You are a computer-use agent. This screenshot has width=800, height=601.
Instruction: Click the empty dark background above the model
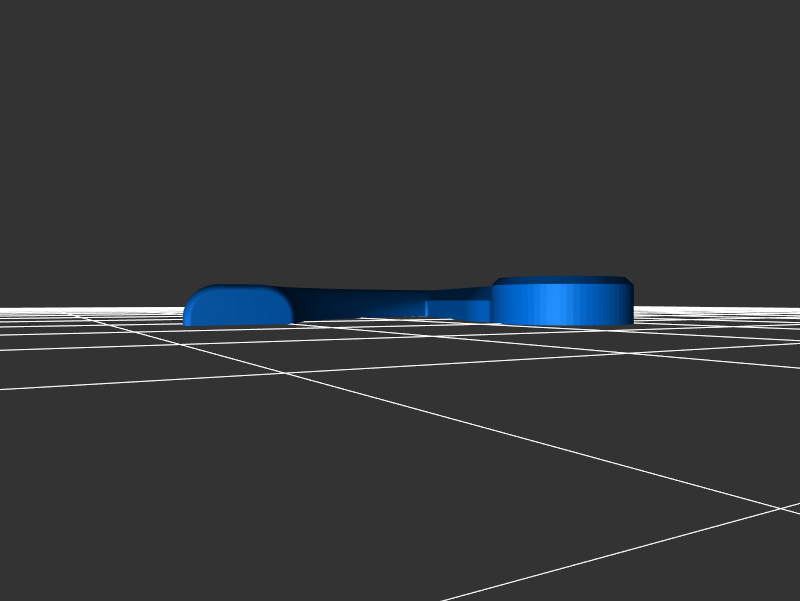click(x=400, y=150)
